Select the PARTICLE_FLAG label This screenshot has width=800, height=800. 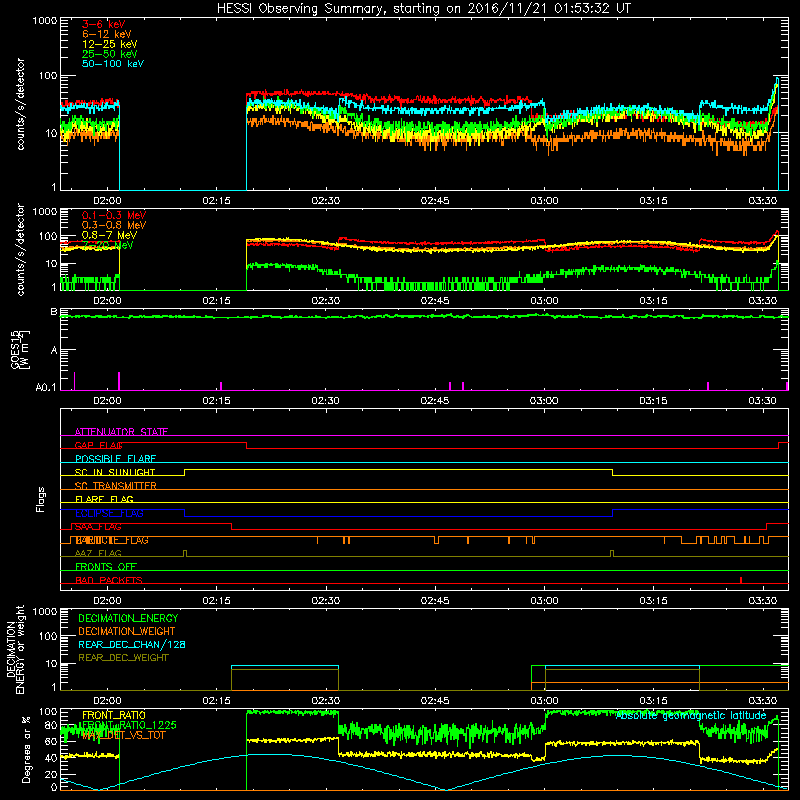click(x=112, y=540)
